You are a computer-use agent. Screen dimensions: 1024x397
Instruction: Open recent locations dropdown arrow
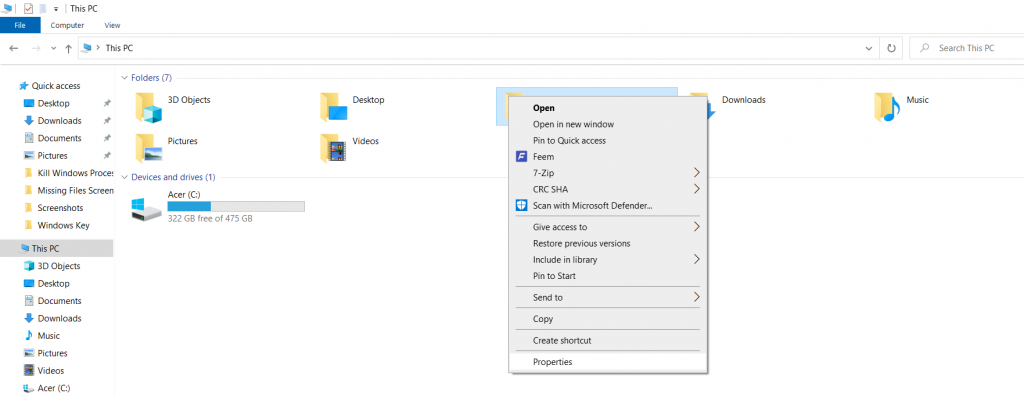(x=54, y=48)
